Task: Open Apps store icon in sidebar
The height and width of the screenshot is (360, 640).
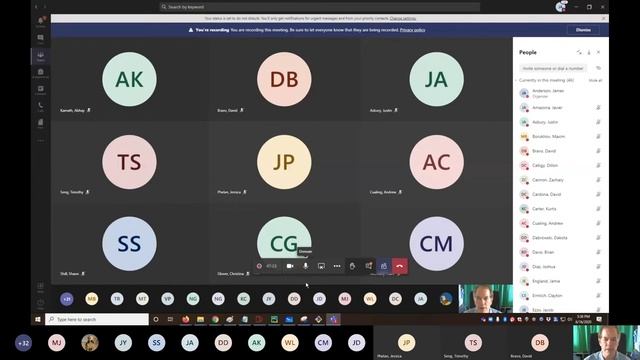Action: [40, 287]
